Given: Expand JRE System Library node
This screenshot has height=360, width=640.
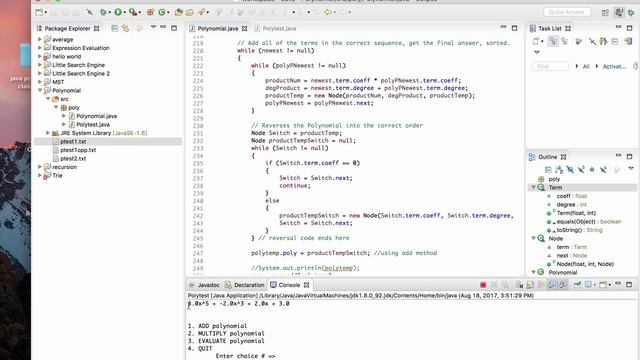Looking at the screenshot, I should pyautogui.click(x=48, y=133).
